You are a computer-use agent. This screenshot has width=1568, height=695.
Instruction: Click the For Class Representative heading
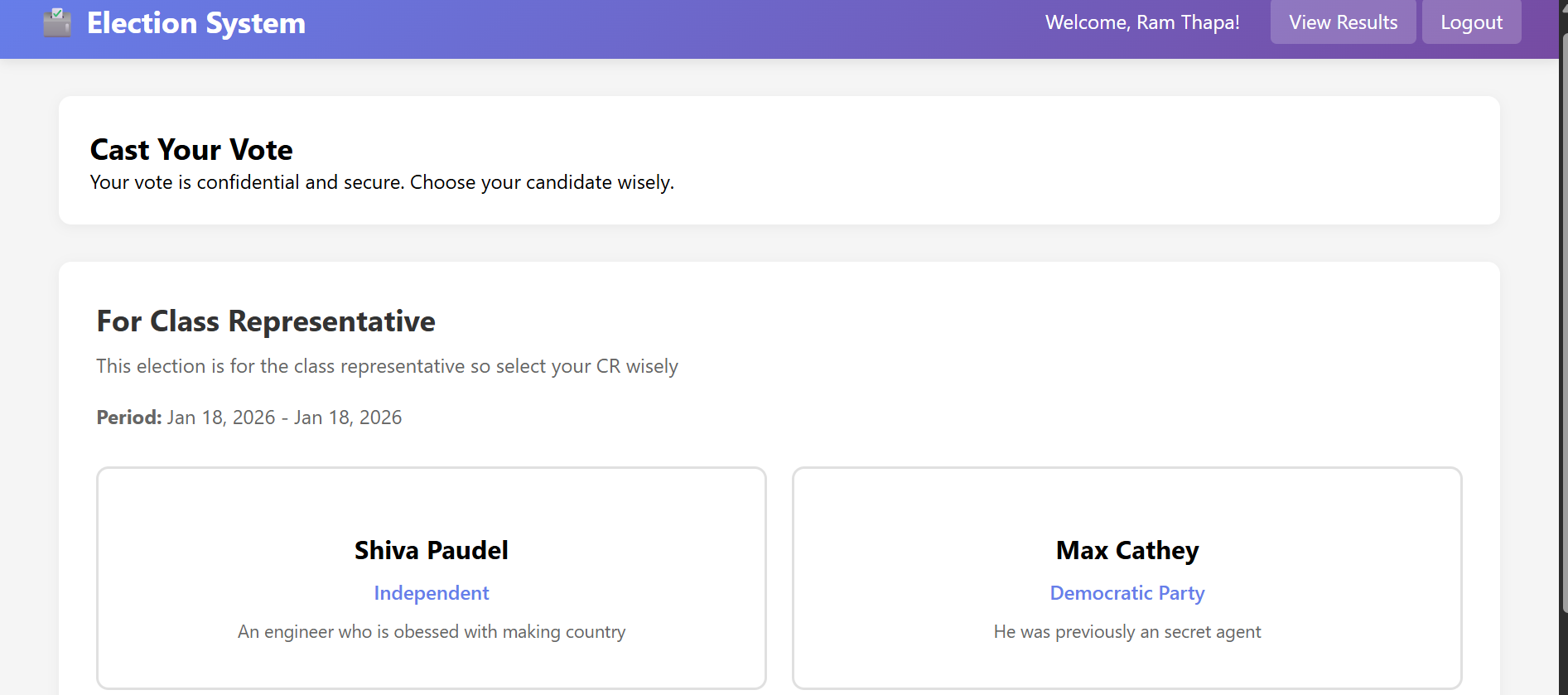tap(266, 321)
